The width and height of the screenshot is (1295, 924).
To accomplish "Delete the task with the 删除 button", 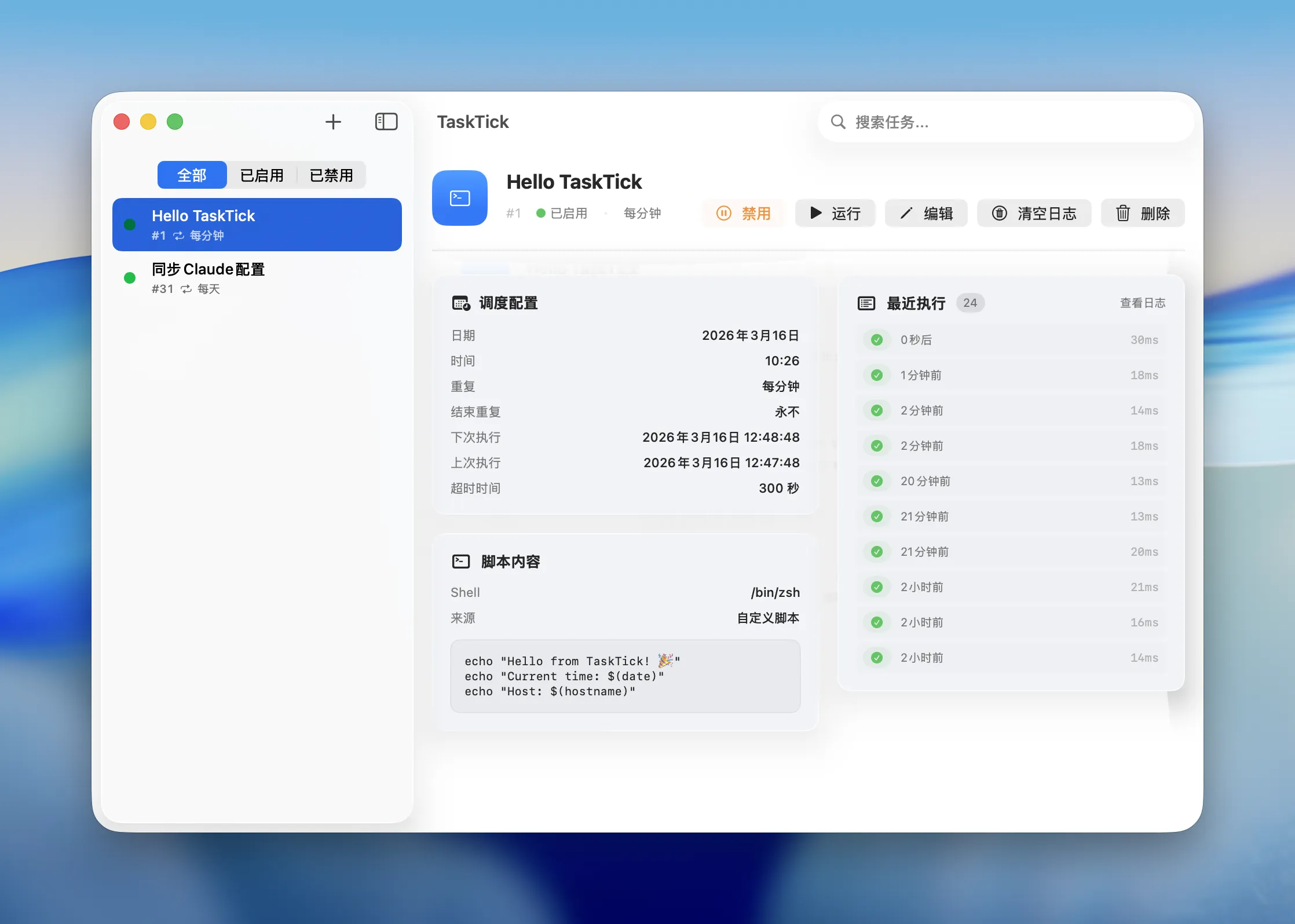I will (1142, 213).
